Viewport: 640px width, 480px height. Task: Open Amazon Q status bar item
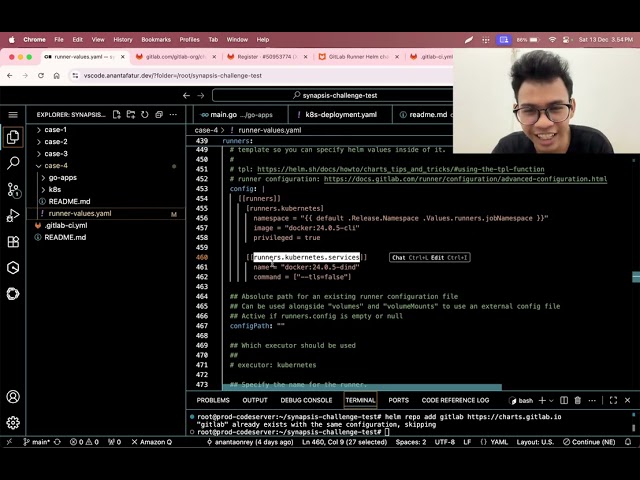click(151, 442)
